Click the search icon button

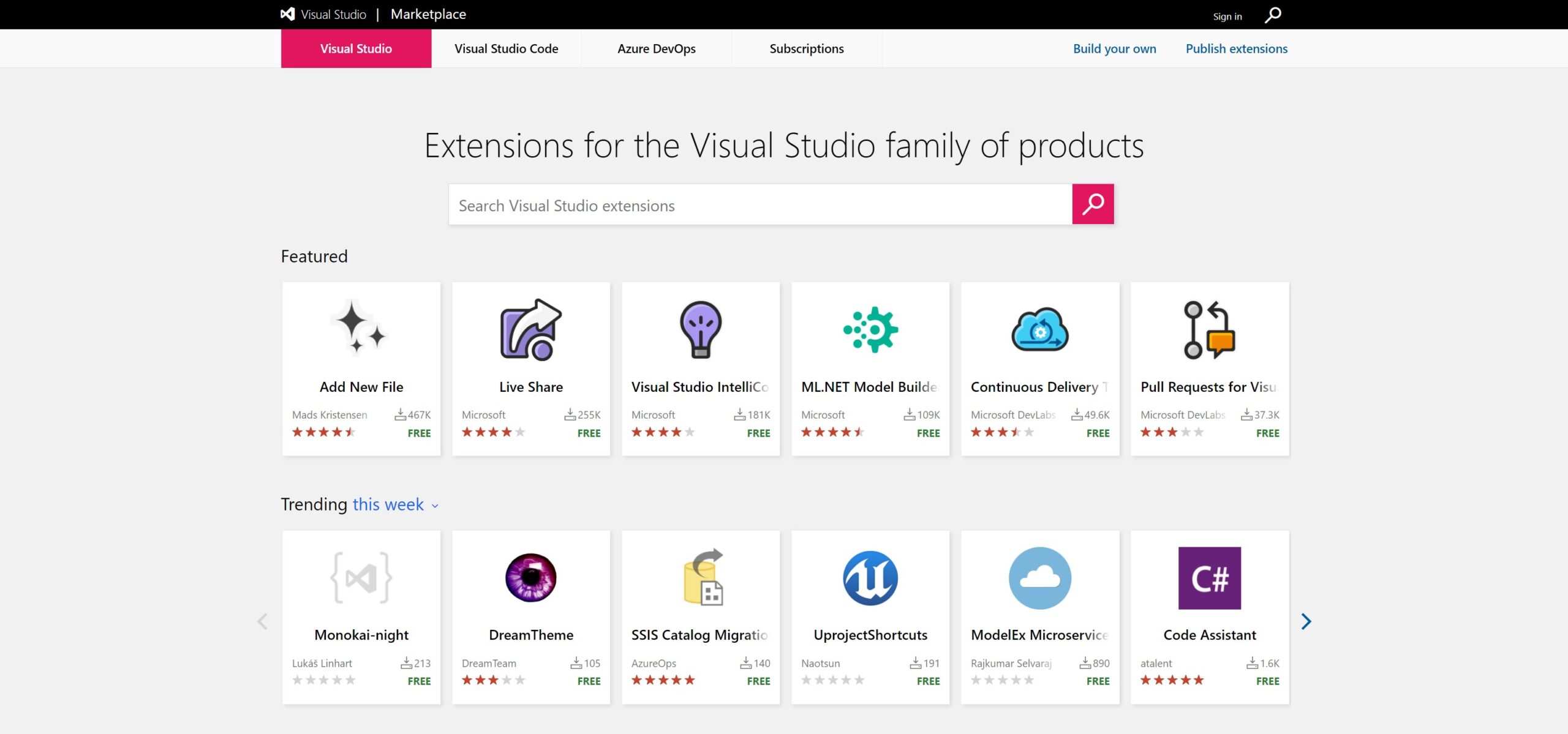[x=1093, y=204]
